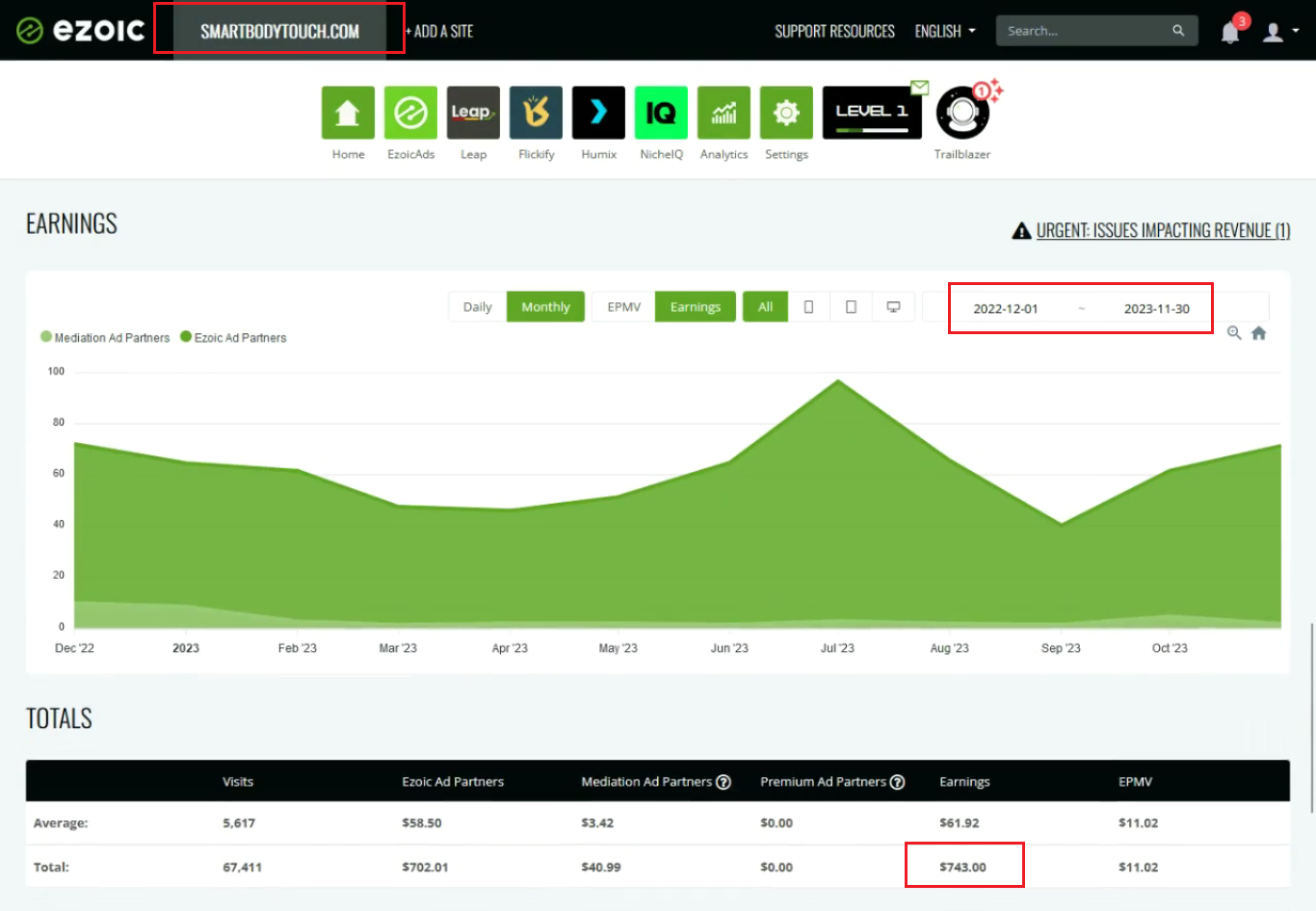Click the $702.01 total cell
Screen dimensions: 1316x911
pos(425,868)
